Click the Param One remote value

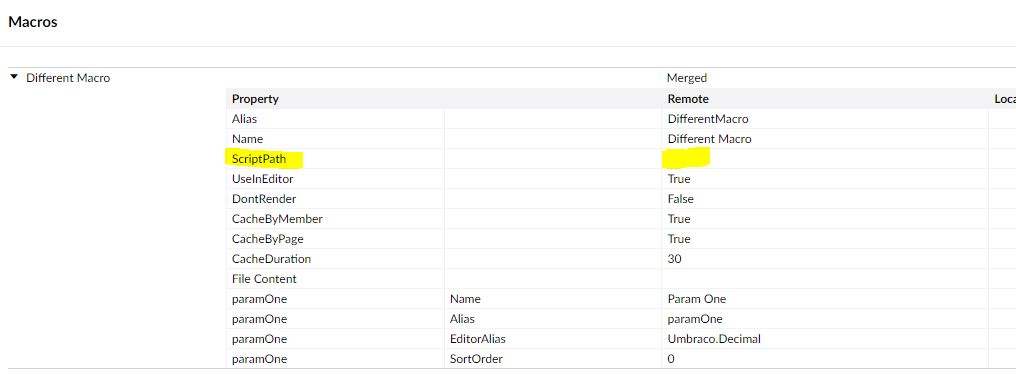pos(697,299)
